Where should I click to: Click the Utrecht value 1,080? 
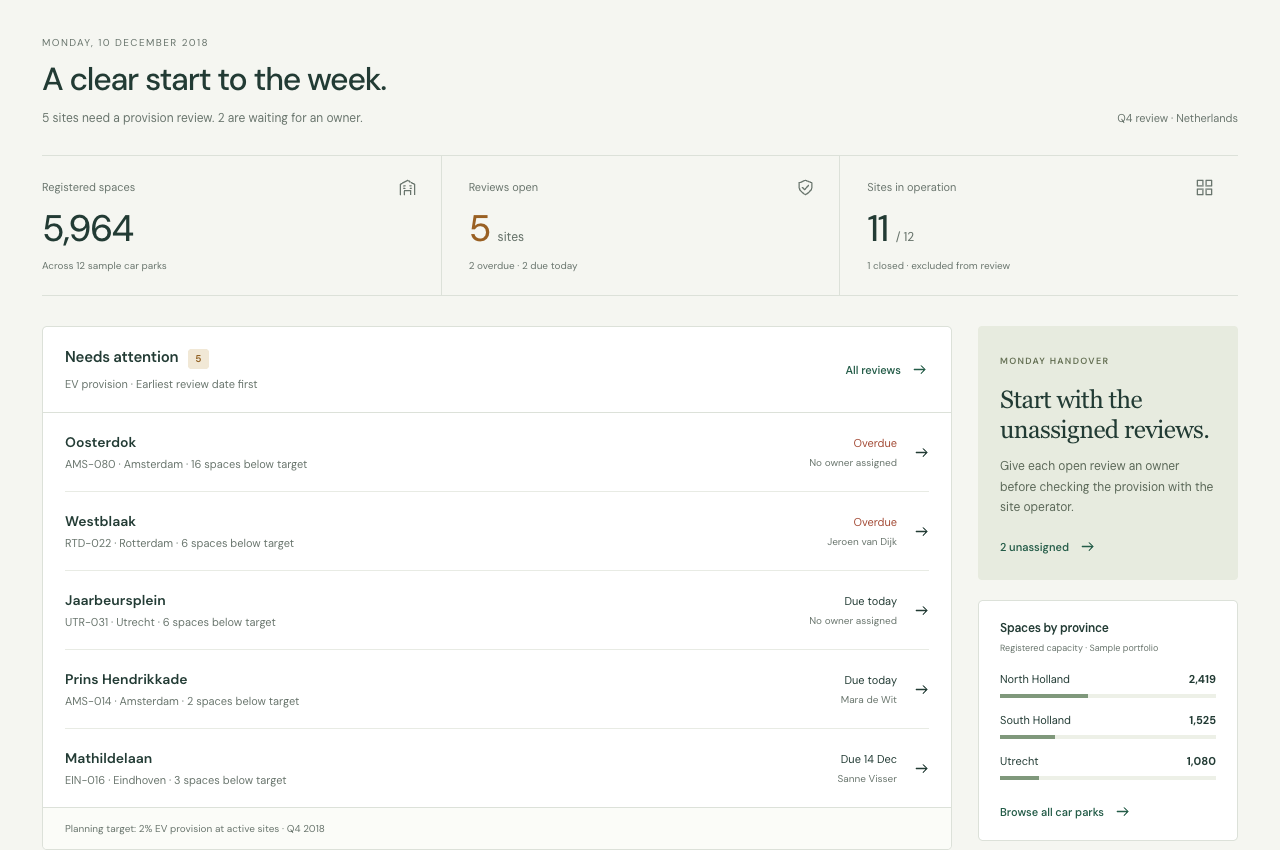pos(1201,761)
